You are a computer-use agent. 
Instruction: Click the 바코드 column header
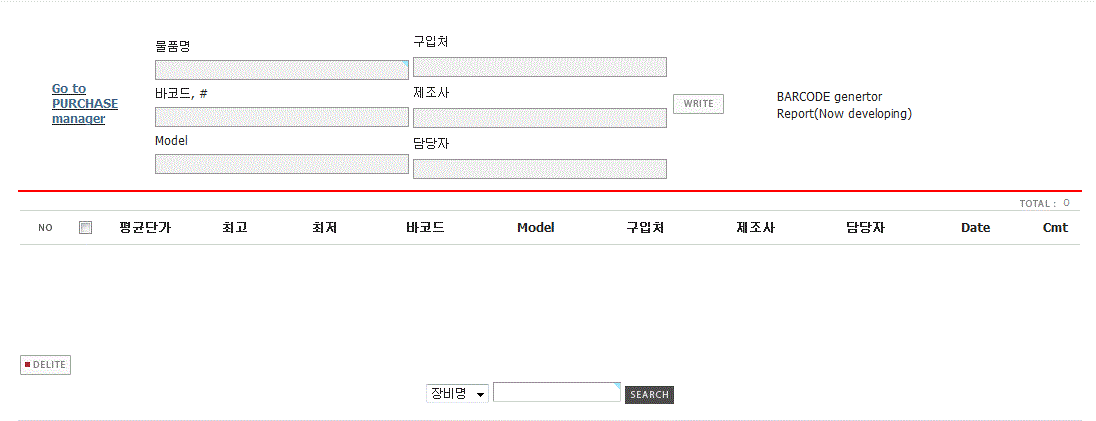click(425, 227)
